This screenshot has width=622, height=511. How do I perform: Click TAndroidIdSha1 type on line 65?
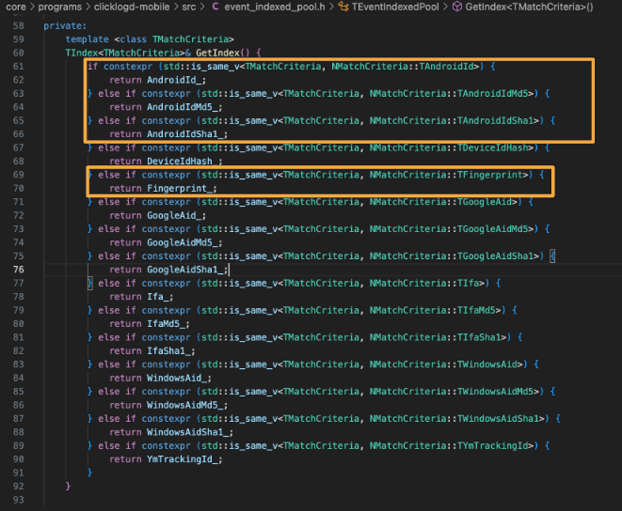click(495, 120)
